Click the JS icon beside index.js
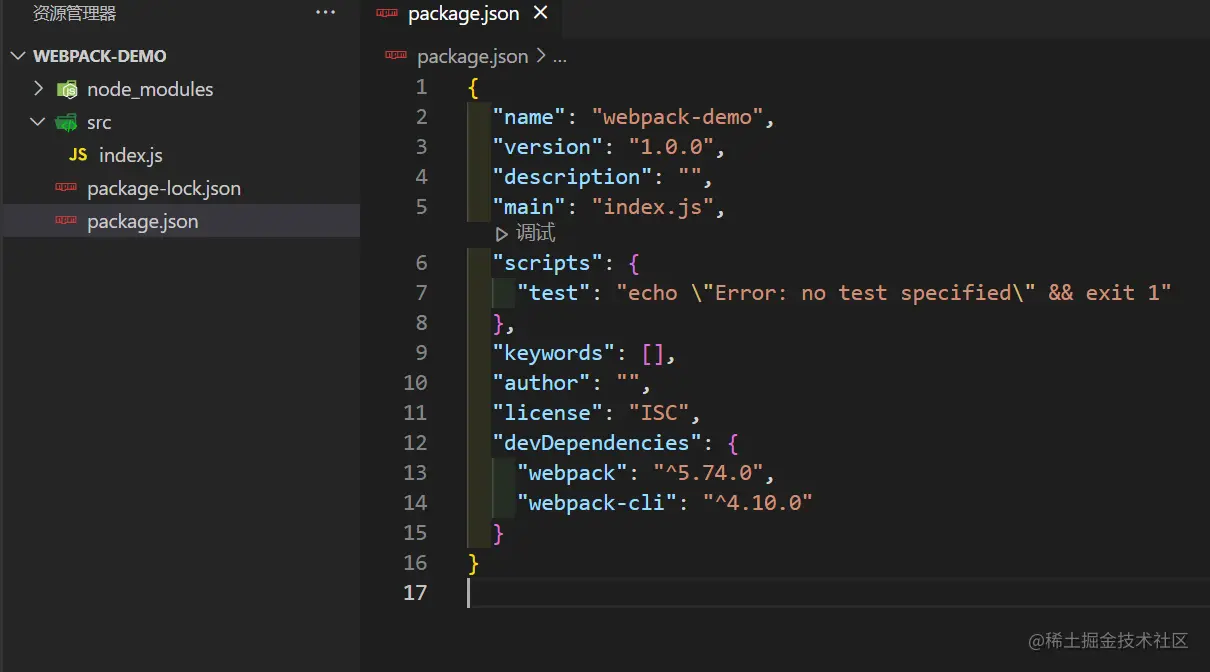This screenshot has width=1210, height=672. [x=78, y=155]
